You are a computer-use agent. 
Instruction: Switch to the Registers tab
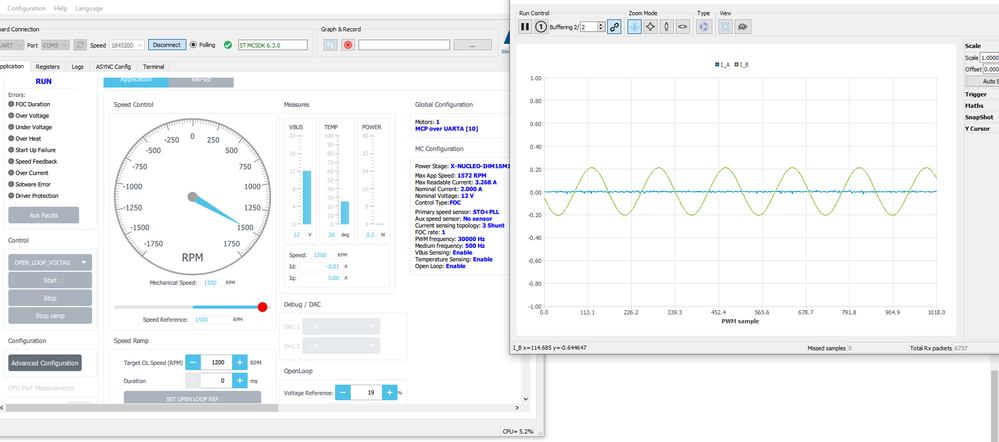pyautogui.click(x=48, y=66)
